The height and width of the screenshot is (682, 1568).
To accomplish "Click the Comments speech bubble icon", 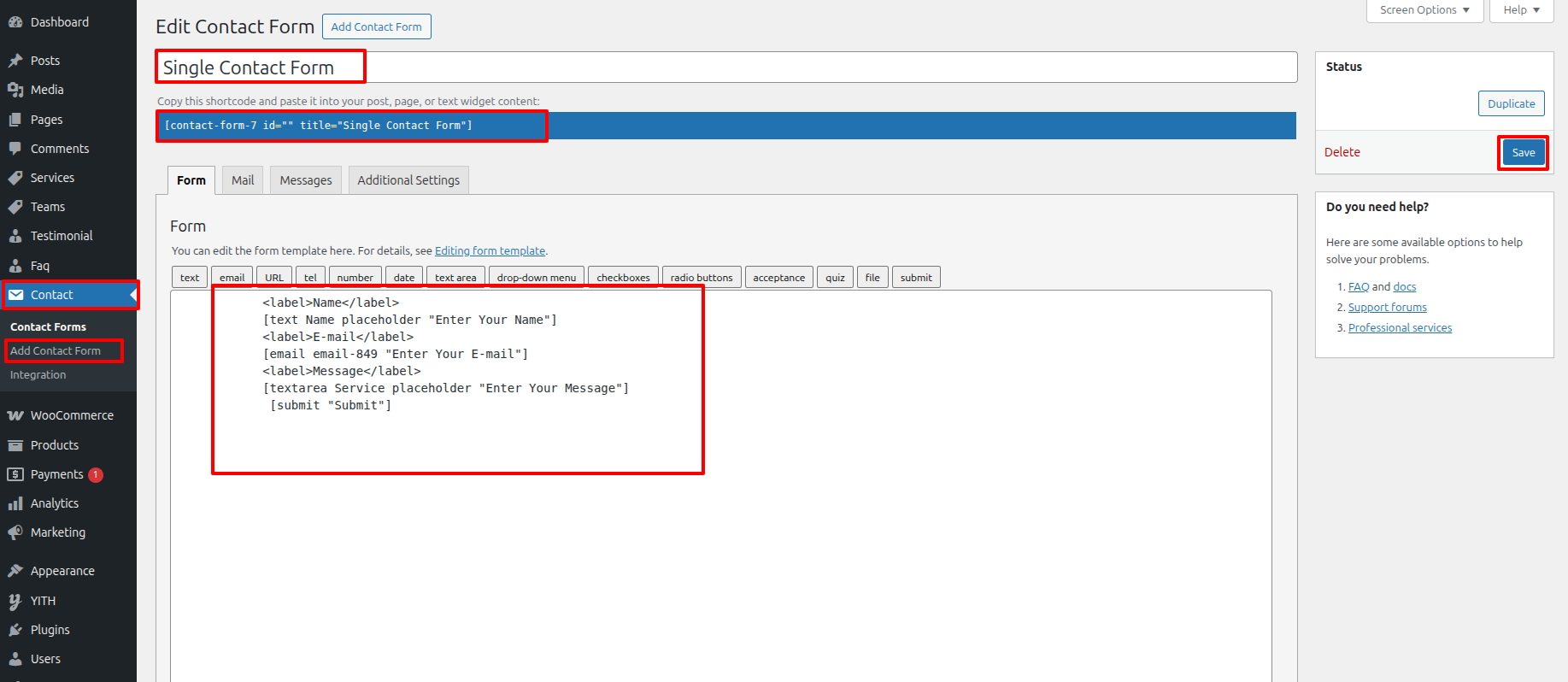I will pyautogui.click(x=15, y=149).
